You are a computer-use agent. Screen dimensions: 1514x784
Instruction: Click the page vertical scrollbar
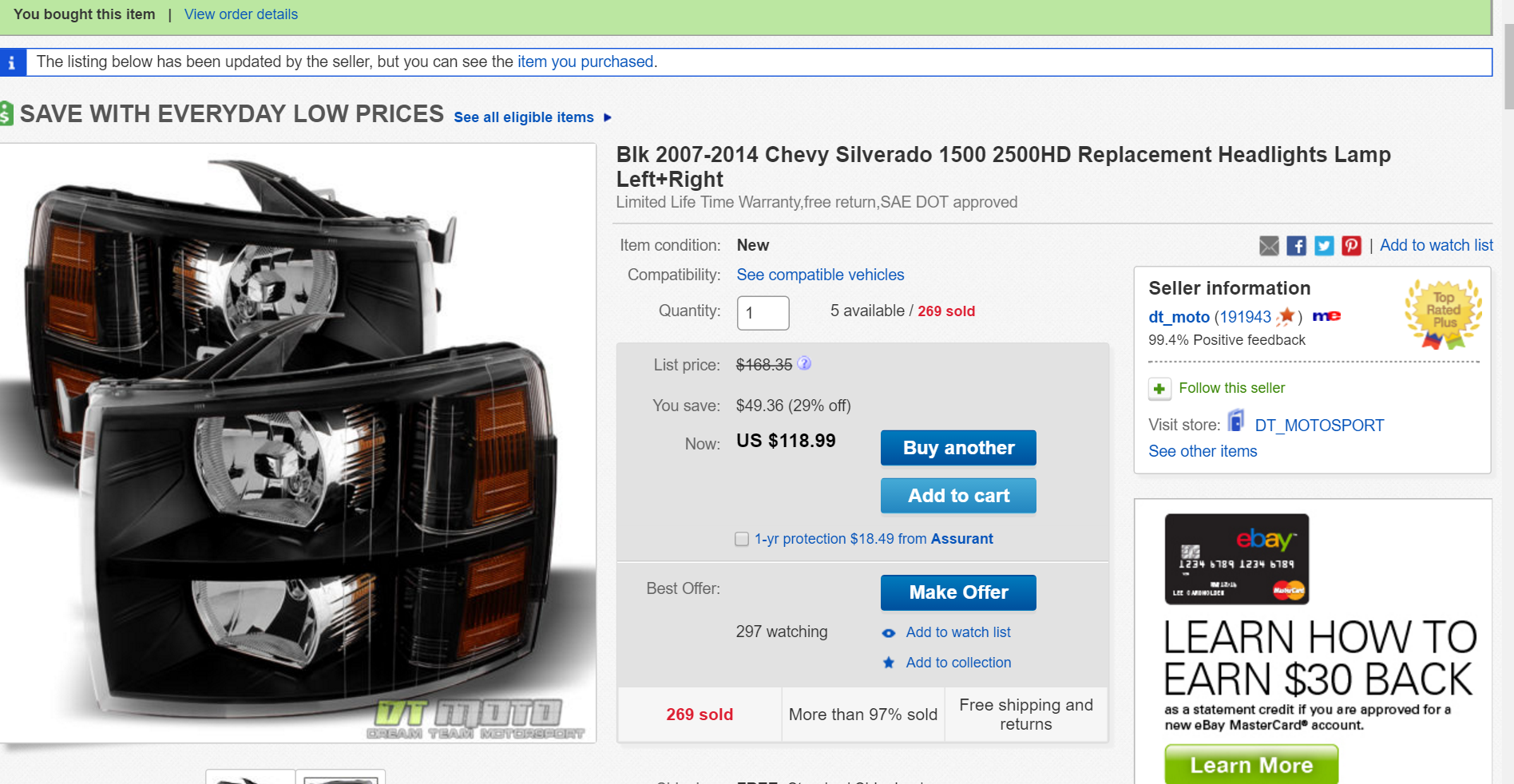[x=1508, y=392]
